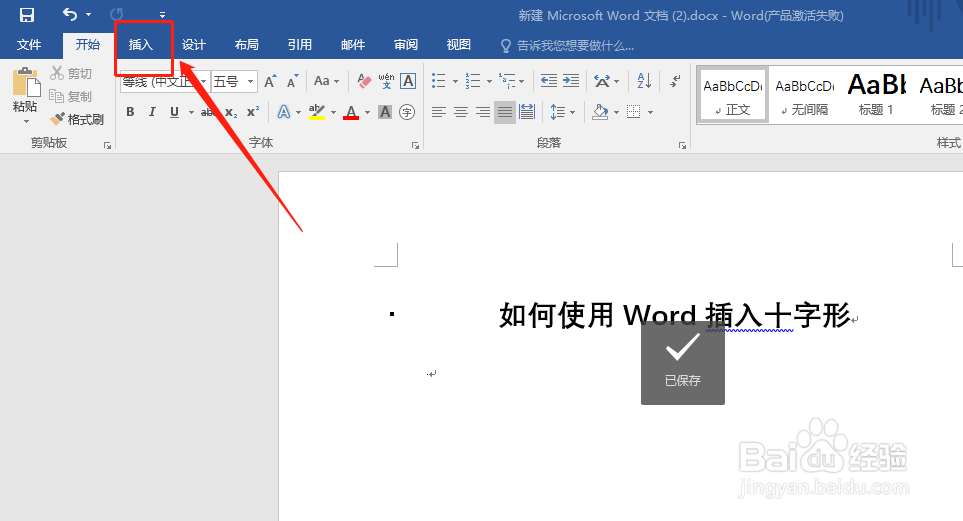Open the font size 五号 combo box
Screen dimensions: 963x521
tap(234, 81)
